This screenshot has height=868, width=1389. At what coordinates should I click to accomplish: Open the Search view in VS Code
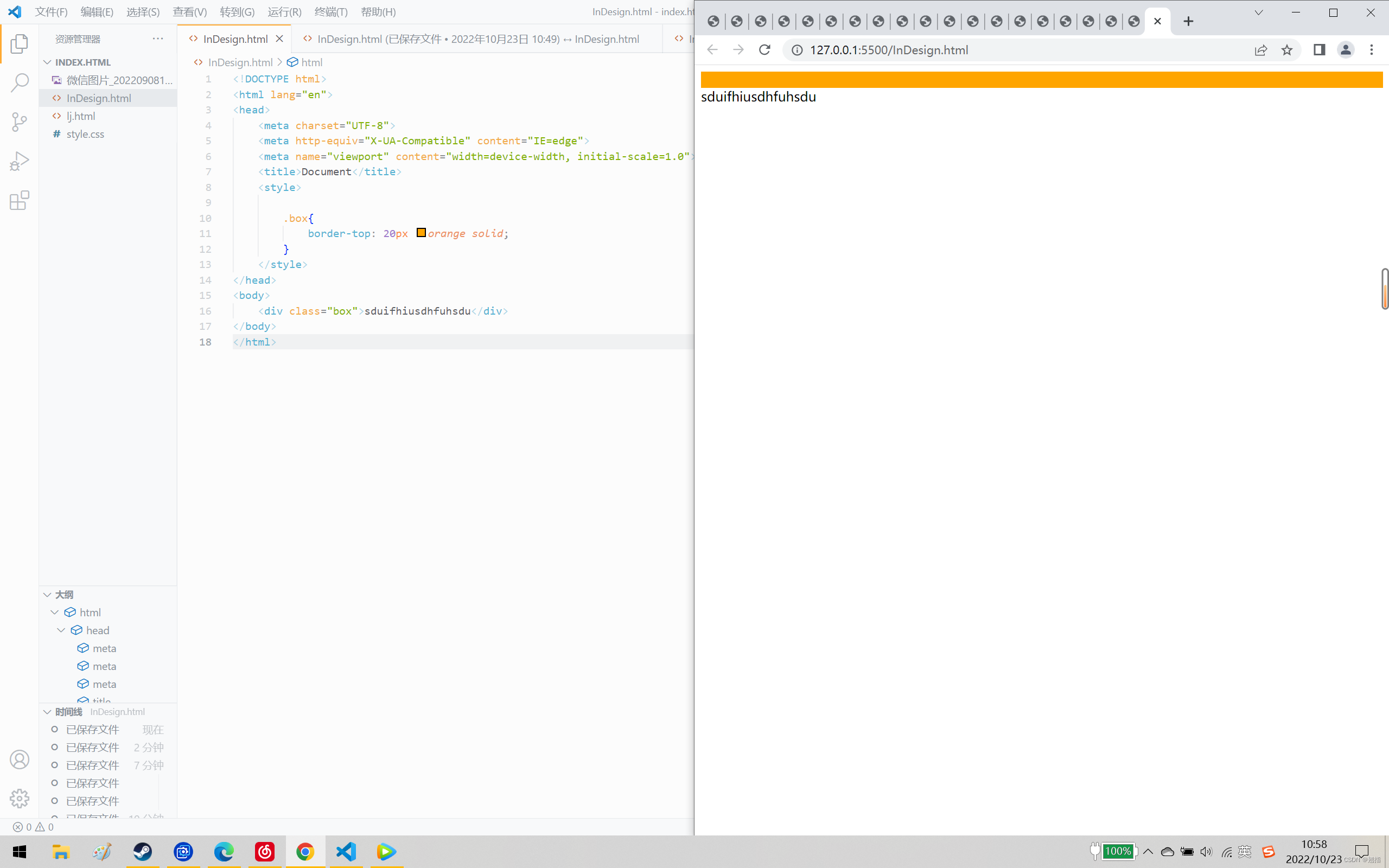click(20, 82)
